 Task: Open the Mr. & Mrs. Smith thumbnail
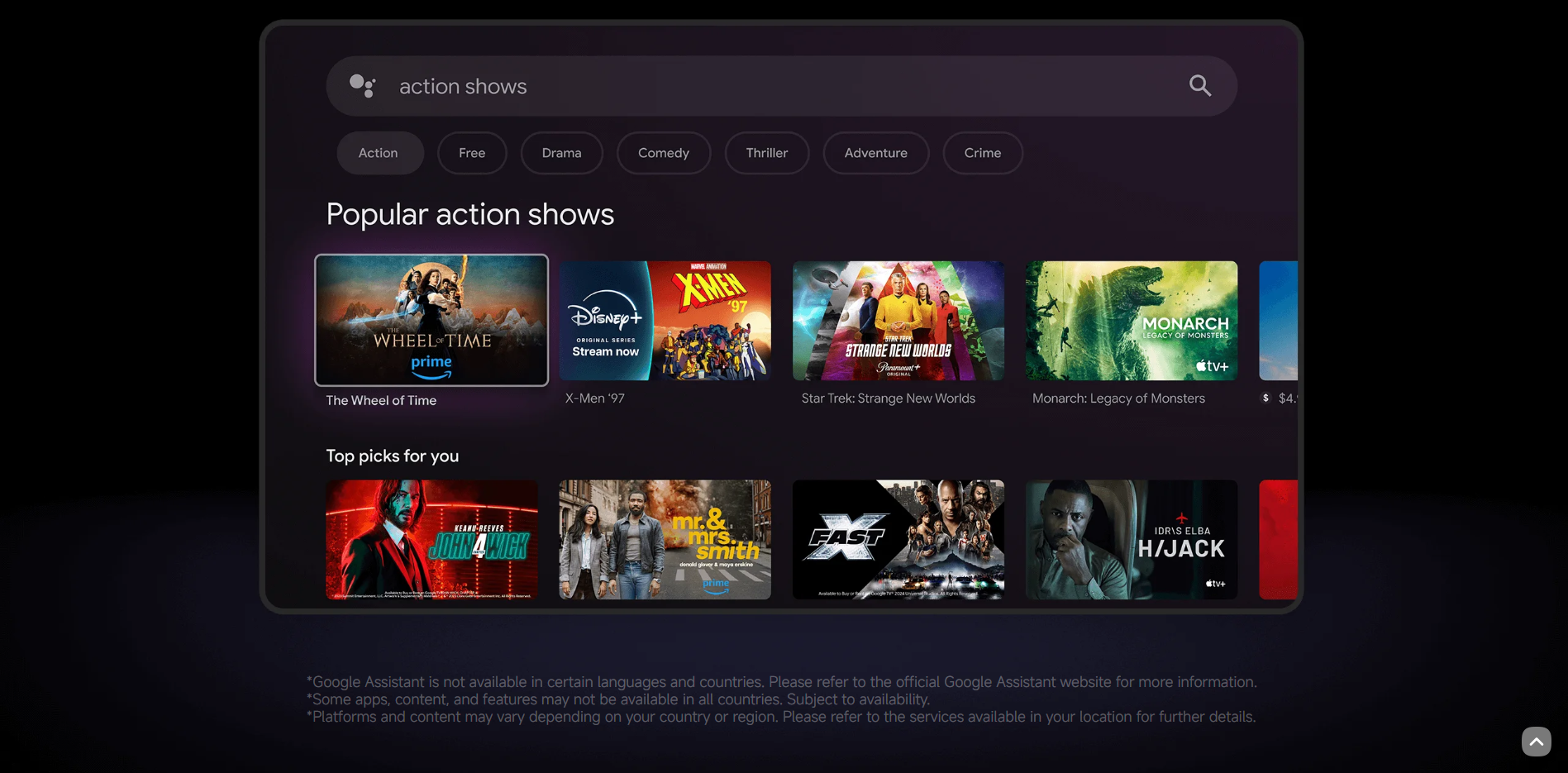665,540
